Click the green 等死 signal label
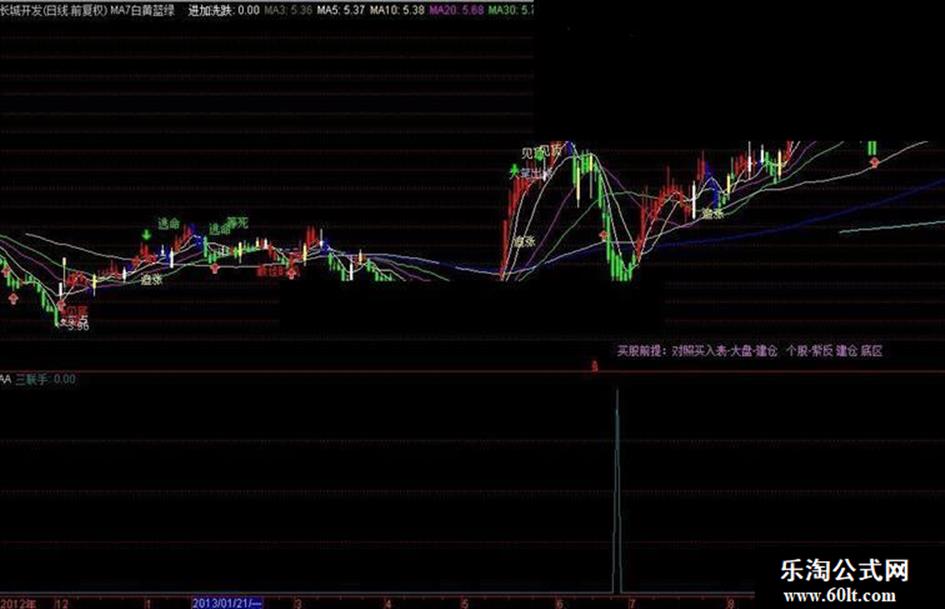This screenshot has height=609, width=945. click(x=238, y=222)
